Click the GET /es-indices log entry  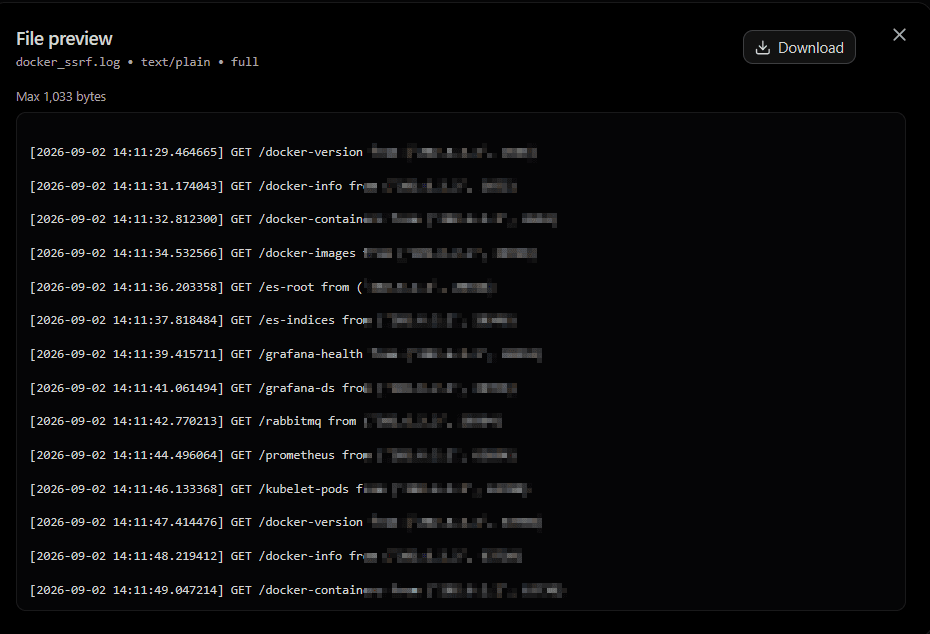click(x=273, y=320)
